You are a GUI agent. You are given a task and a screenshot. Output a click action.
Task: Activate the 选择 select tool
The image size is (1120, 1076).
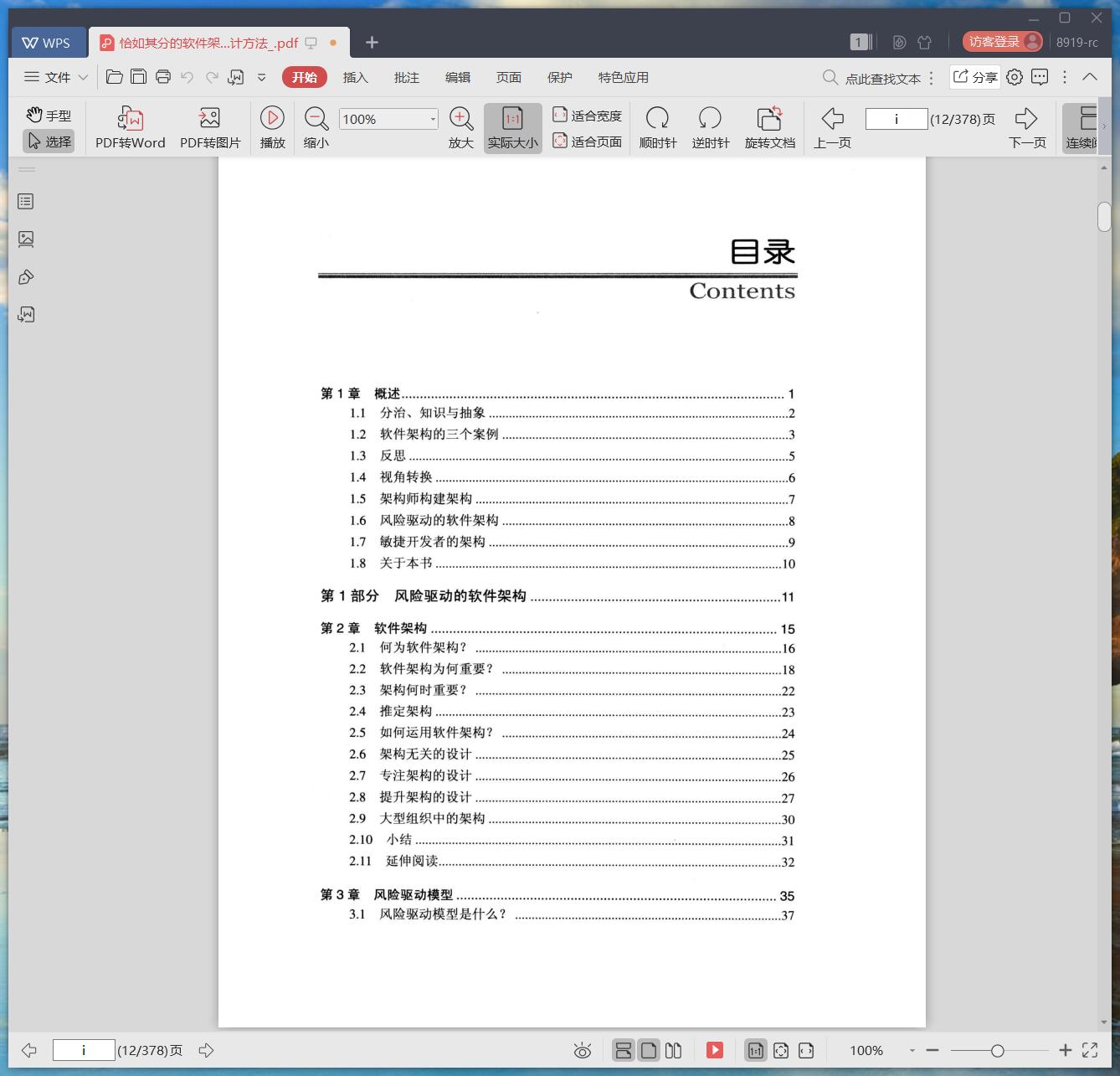[x=49, y=142]
